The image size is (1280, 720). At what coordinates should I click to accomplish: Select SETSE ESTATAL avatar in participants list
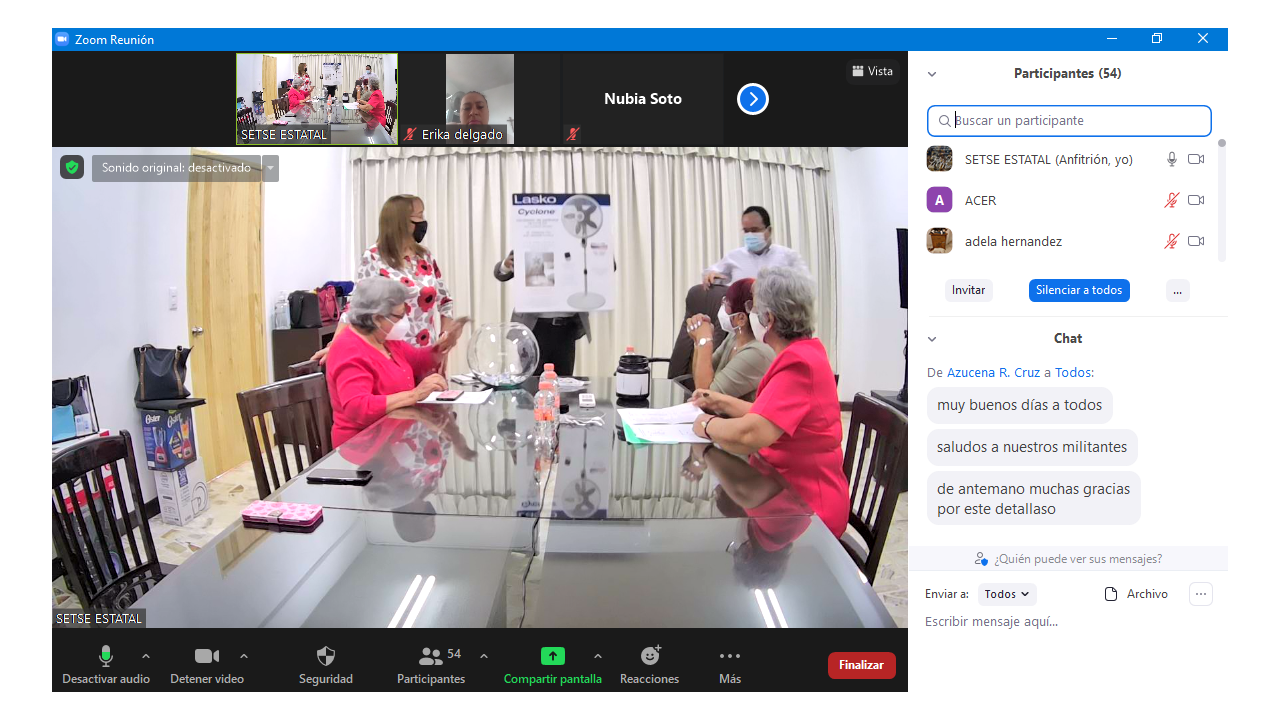[939, 159]
